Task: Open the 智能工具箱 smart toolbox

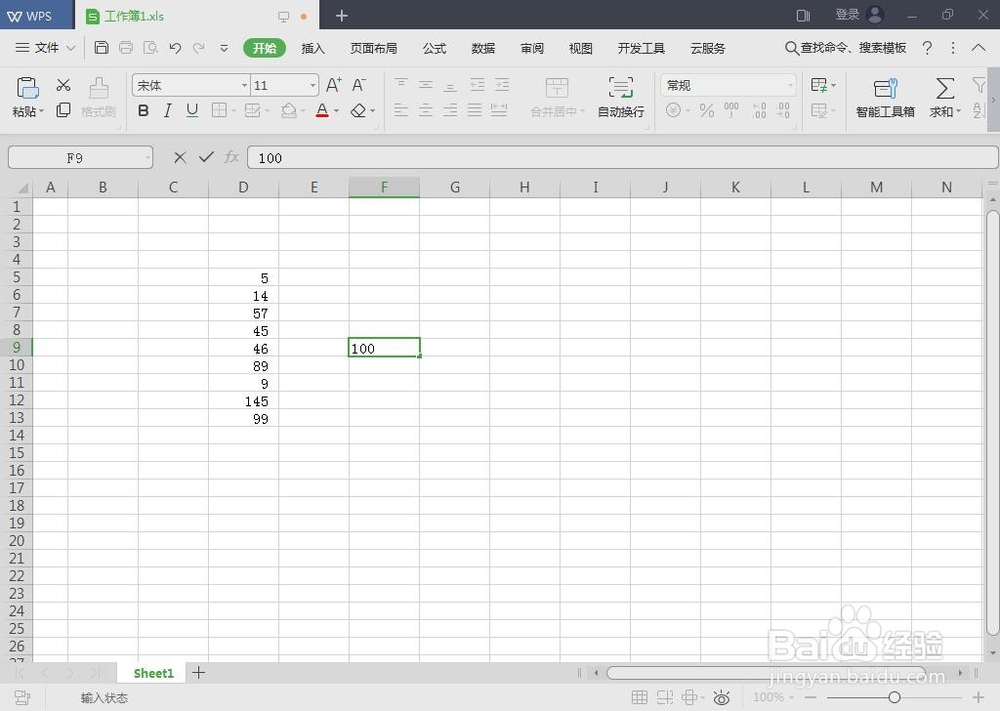Action: (x=884, y=97)
